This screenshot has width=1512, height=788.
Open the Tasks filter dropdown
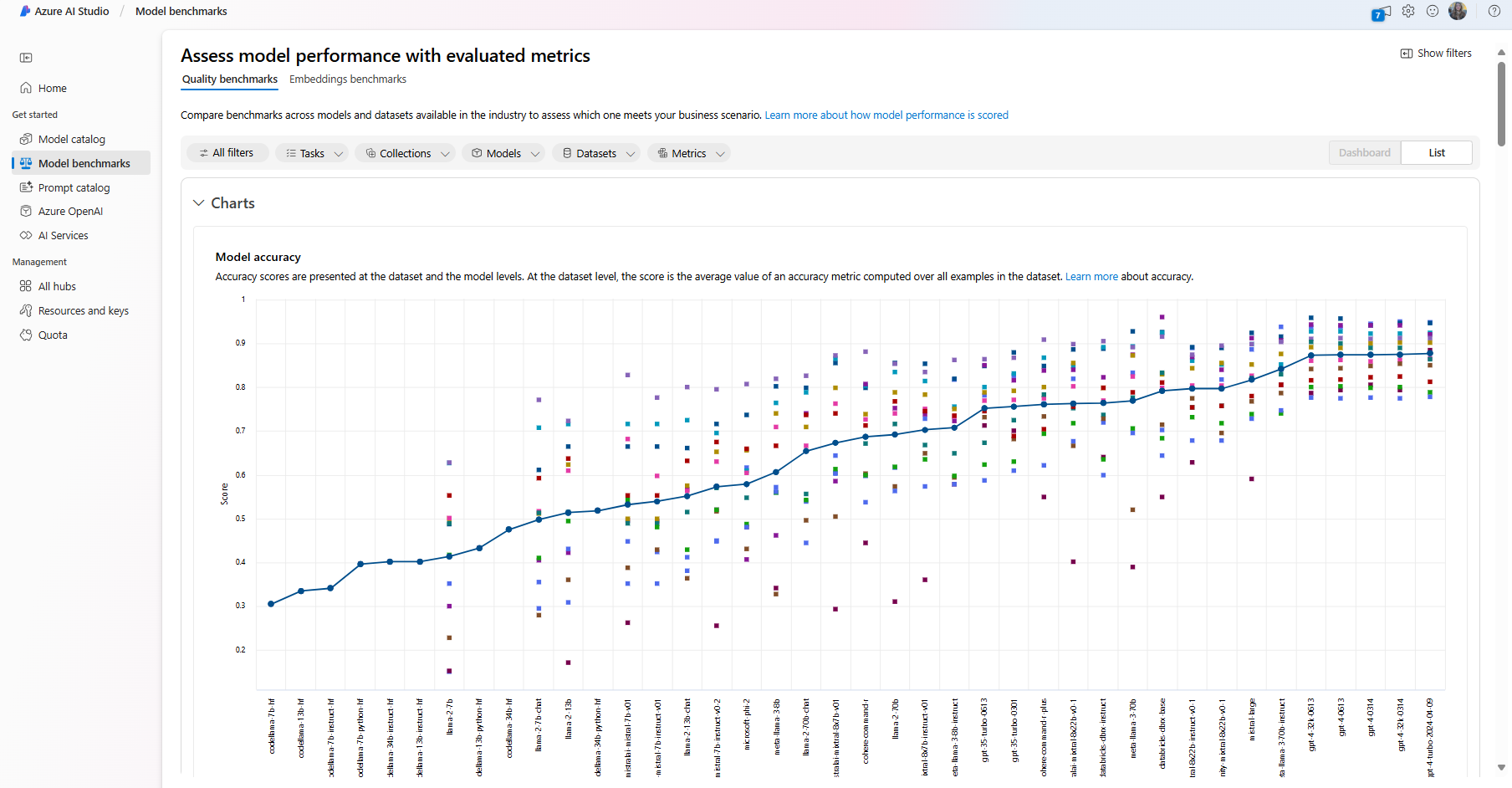click(312, 153)
